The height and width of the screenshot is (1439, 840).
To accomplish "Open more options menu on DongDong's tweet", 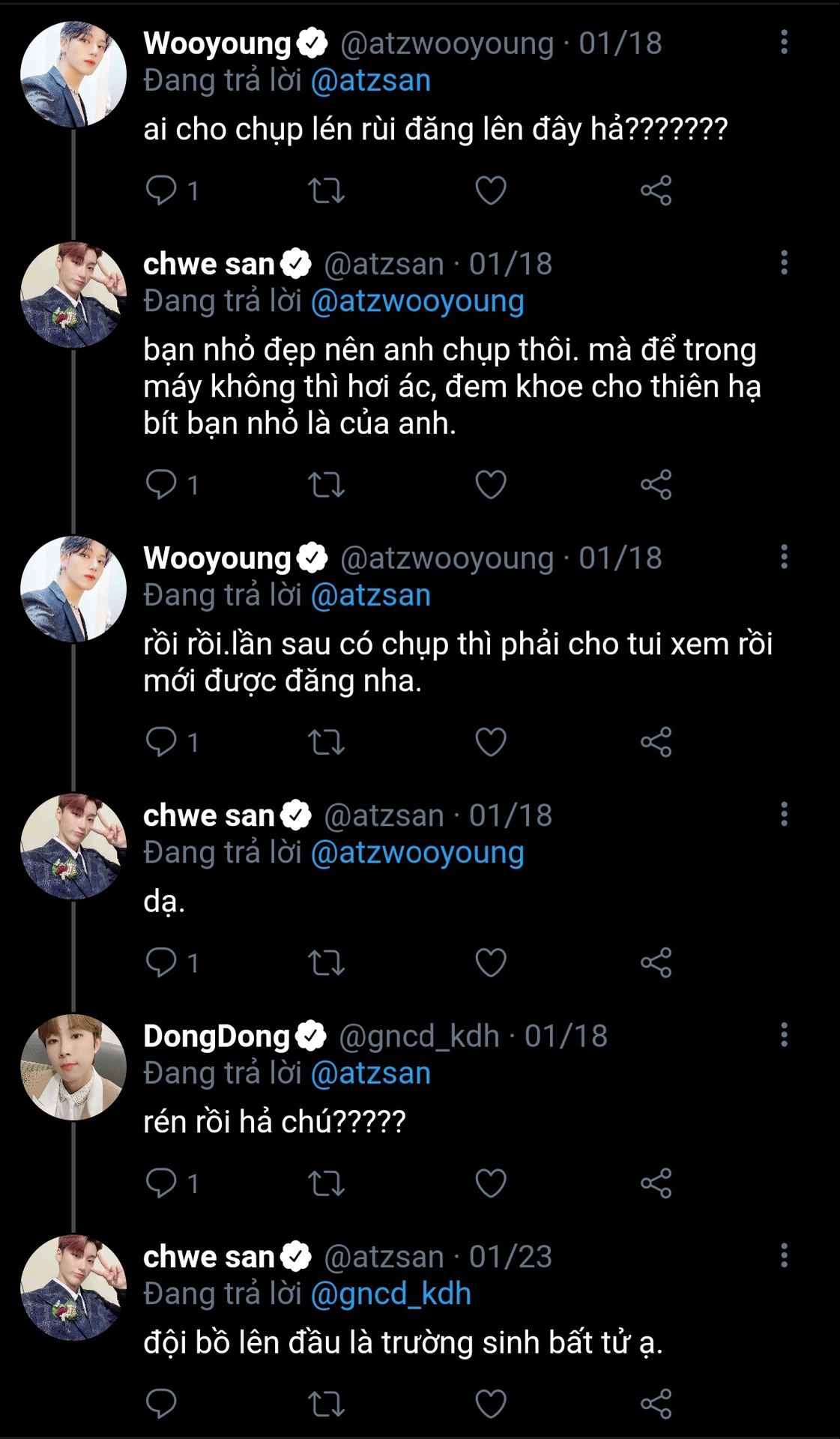I will coord(784,1035).
